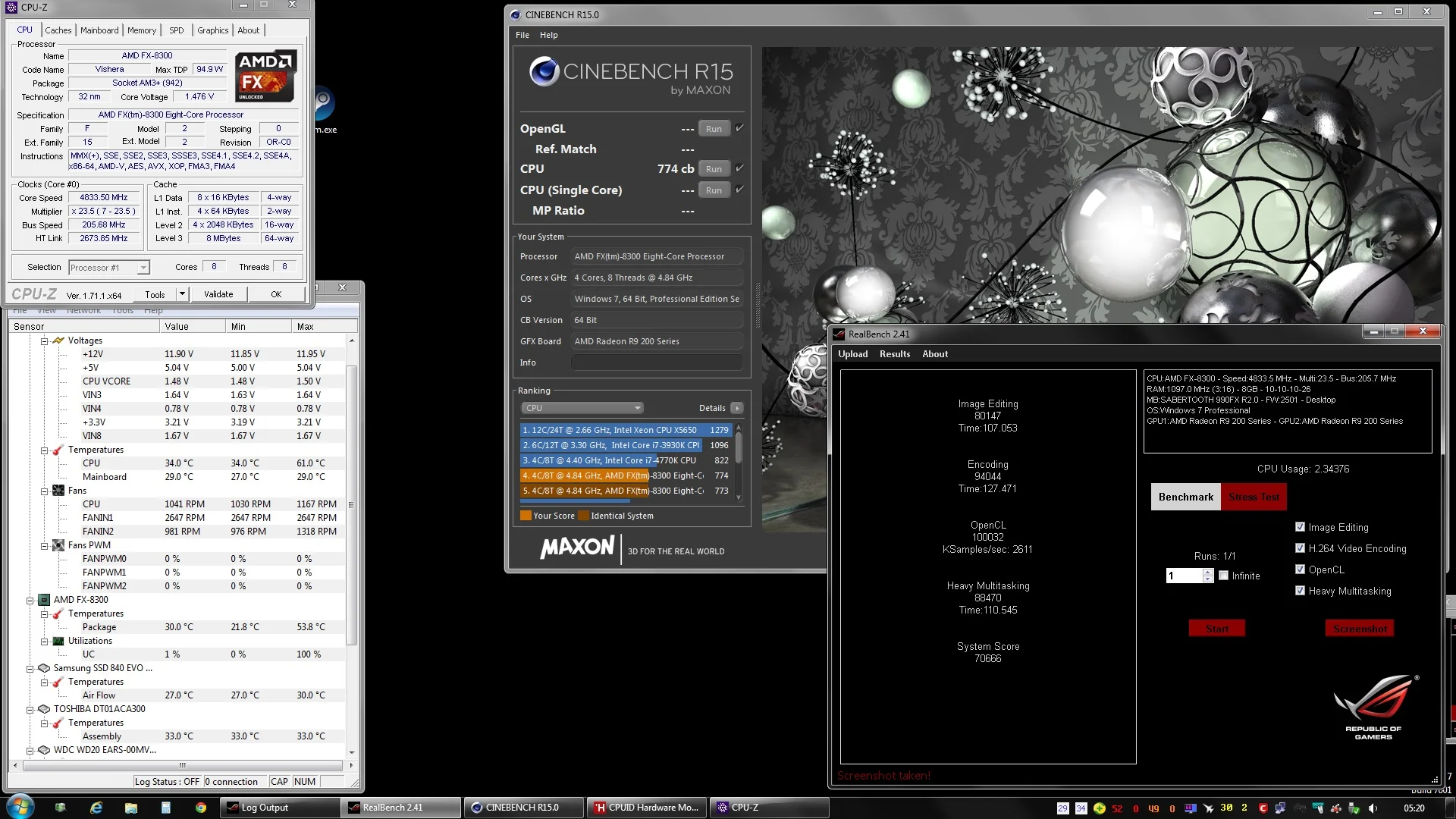1456x819 pixels.
Task: Launch Google Chrome from the taskbar
Action: (x=201, y=808)
